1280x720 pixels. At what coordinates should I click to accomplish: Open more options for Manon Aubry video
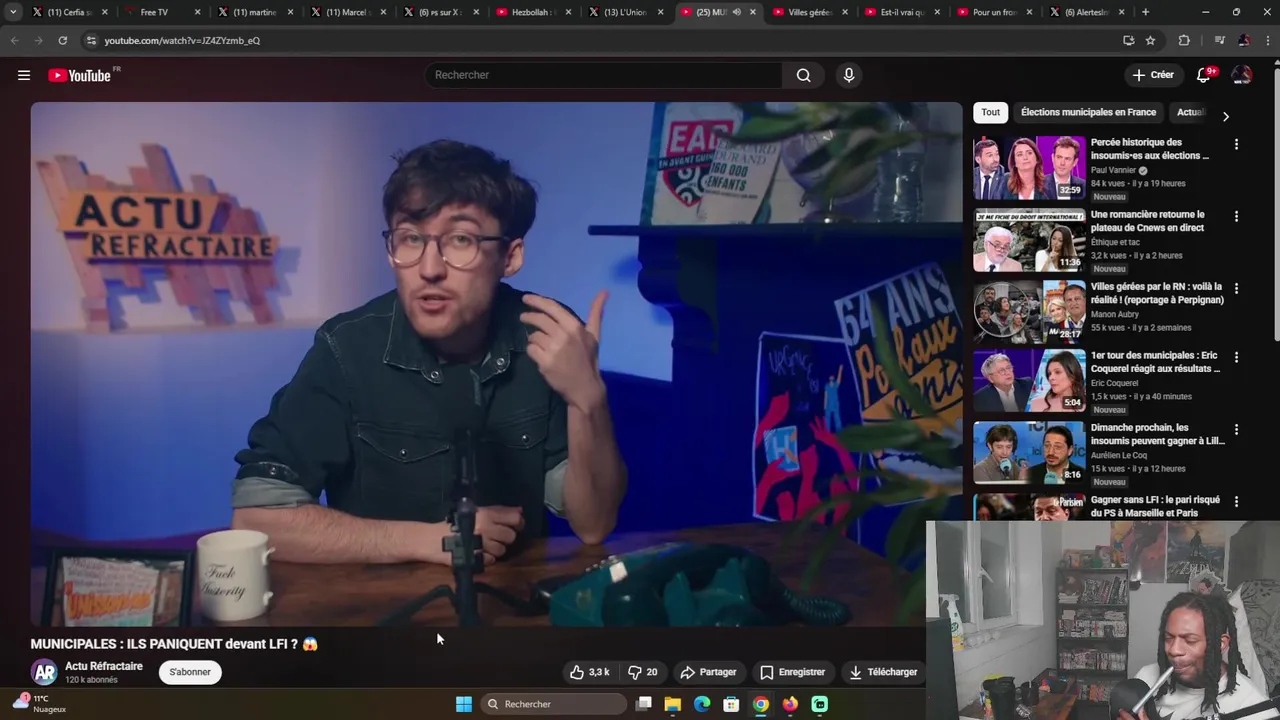point(1236,288)
